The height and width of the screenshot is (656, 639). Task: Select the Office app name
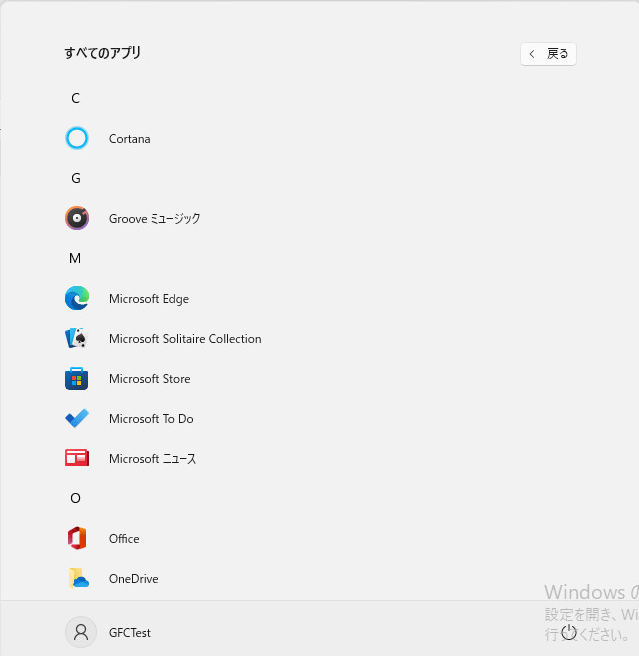click(124, 538)
